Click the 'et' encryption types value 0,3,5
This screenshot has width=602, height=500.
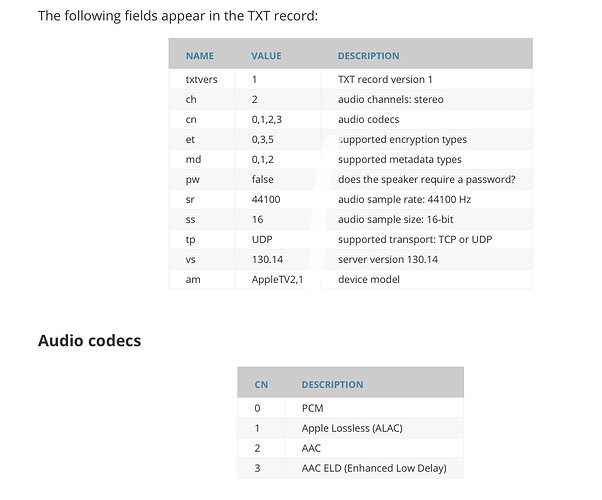click(265, 139)
